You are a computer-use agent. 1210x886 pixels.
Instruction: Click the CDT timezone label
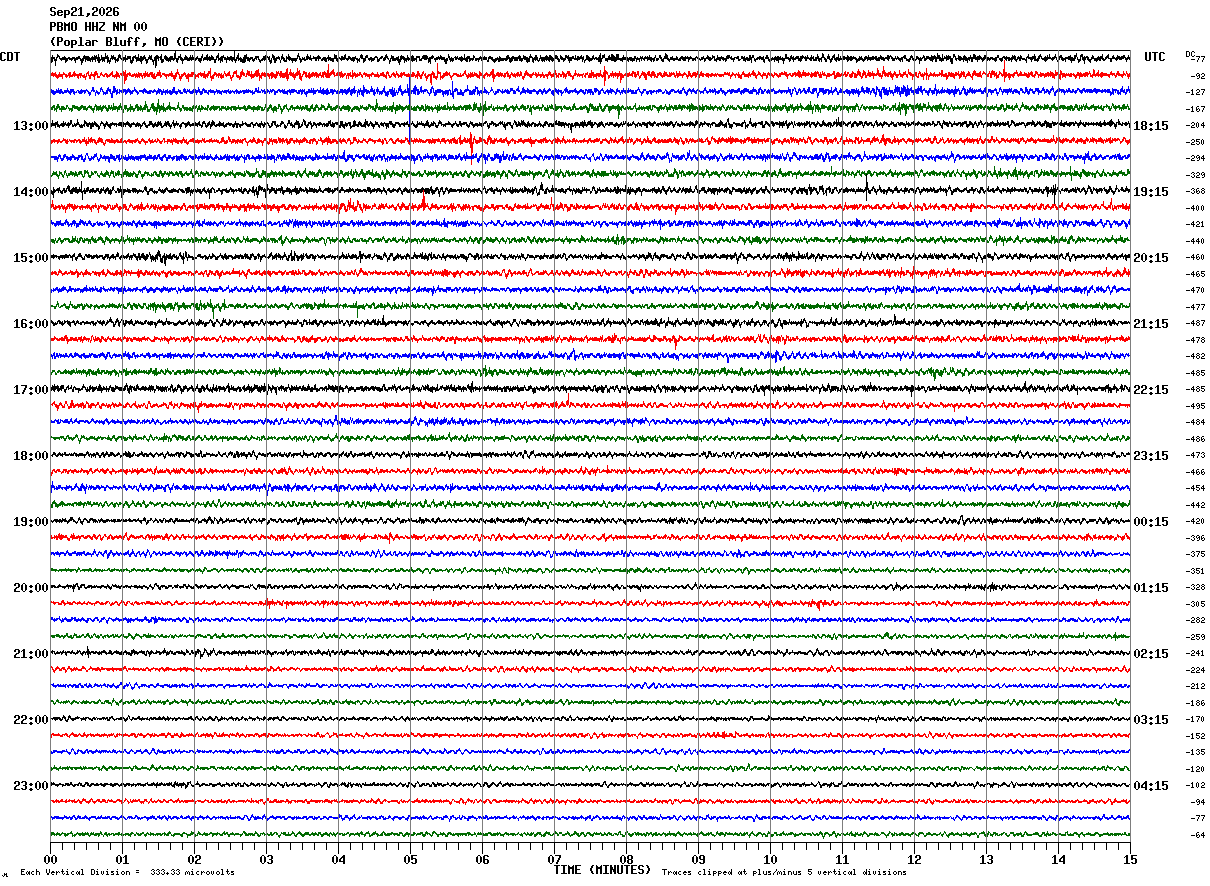[x=10, y=57]
